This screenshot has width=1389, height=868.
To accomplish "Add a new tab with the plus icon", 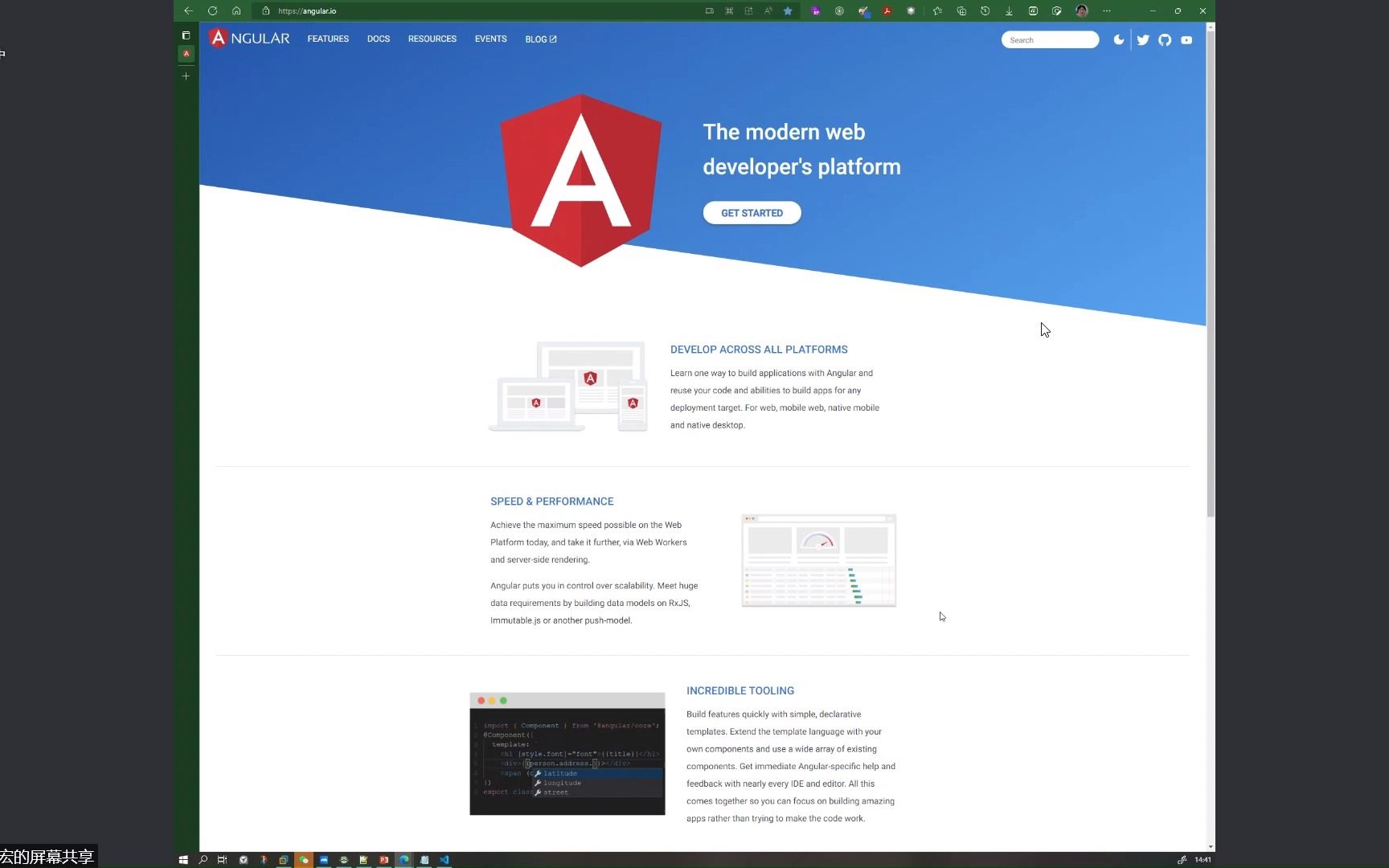I will click(x=186, y=76).
